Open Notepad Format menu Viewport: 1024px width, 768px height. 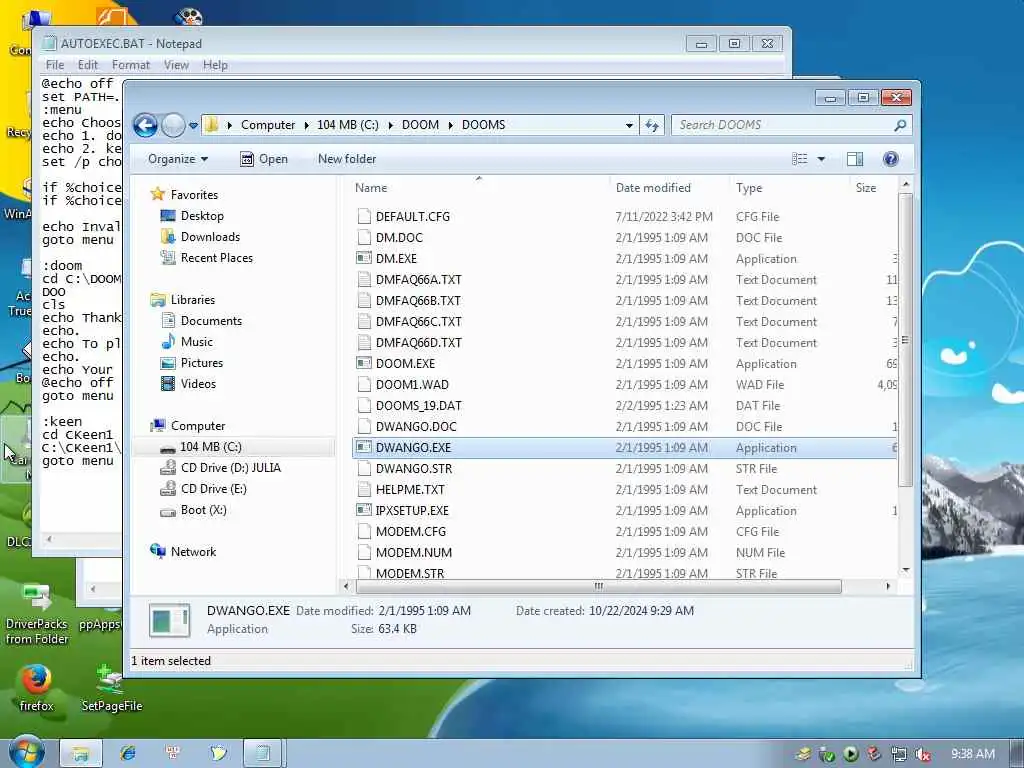pos(131,65)
